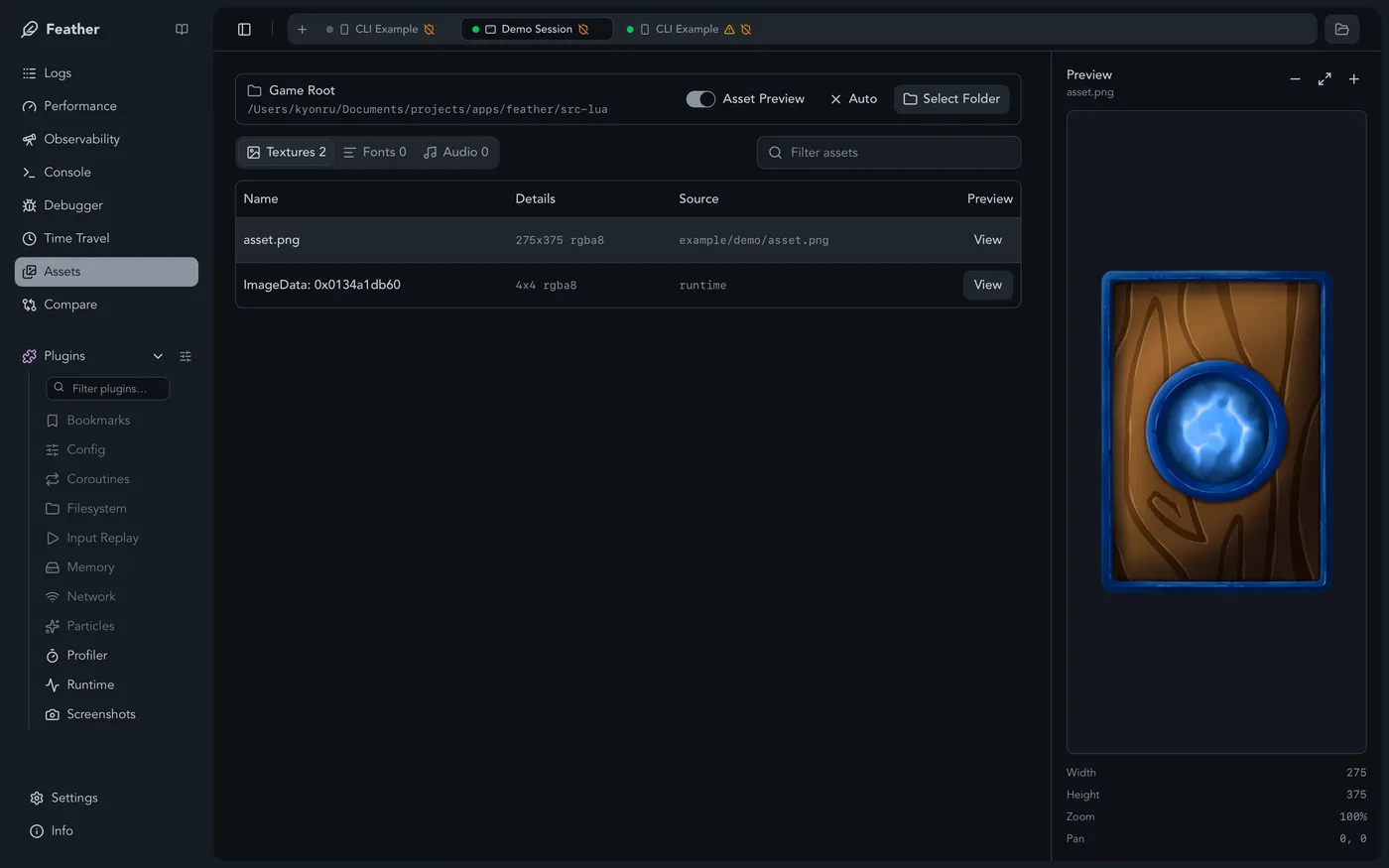The width and height of the screenshot is (1389, 868).
Task: Open the Logs view in the sidebar
Action: tap(106, 73)
